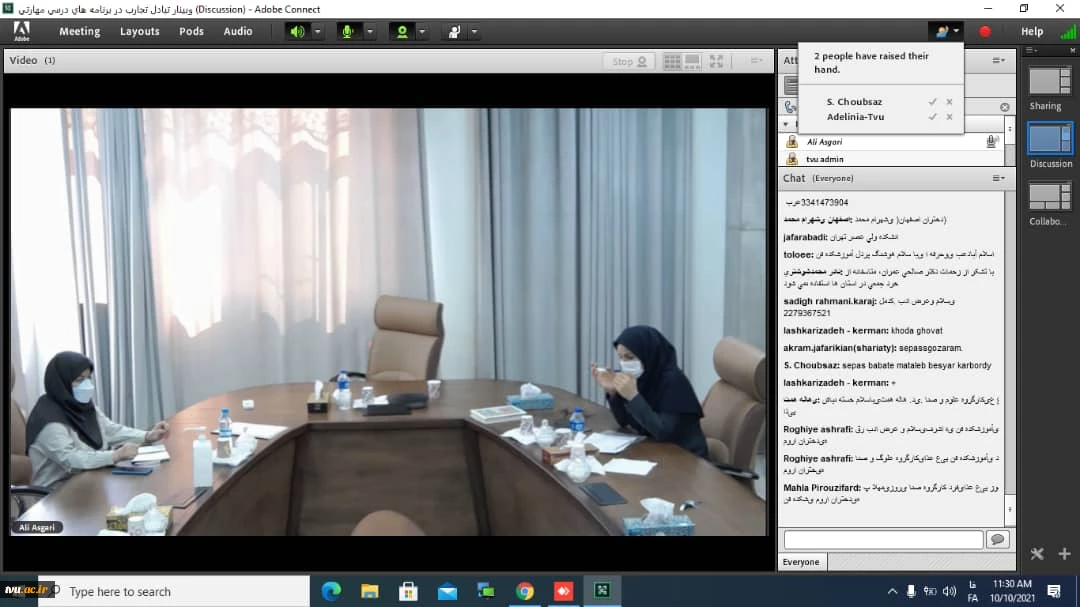Viewport: 1080px width, 607px height.
Task: Expand the microphone options dropdown arrow
Action: (x=370, y=32)
